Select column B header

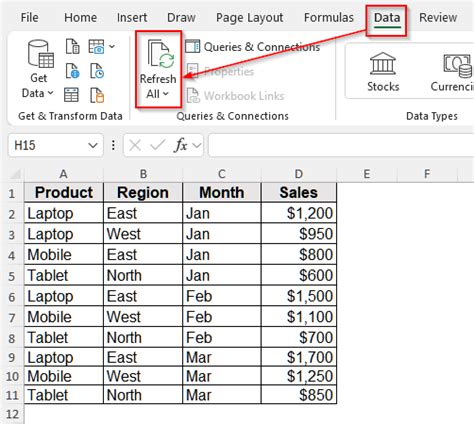point(143,174)
